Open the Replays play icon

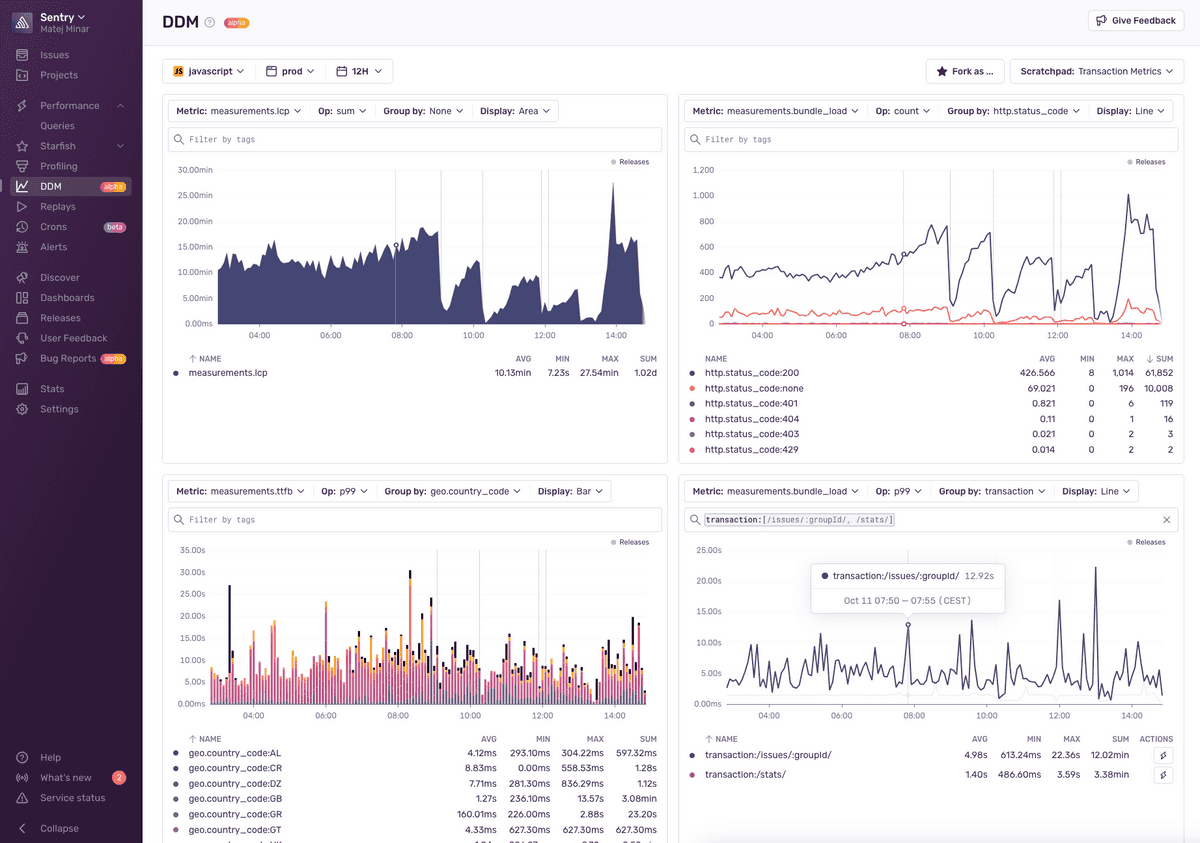[x=22, y=207]
